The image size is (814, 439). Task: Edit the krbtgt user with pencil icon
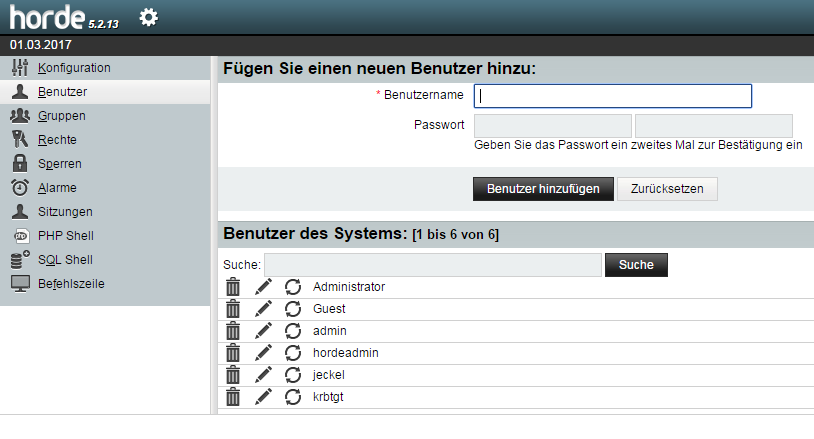263,397
